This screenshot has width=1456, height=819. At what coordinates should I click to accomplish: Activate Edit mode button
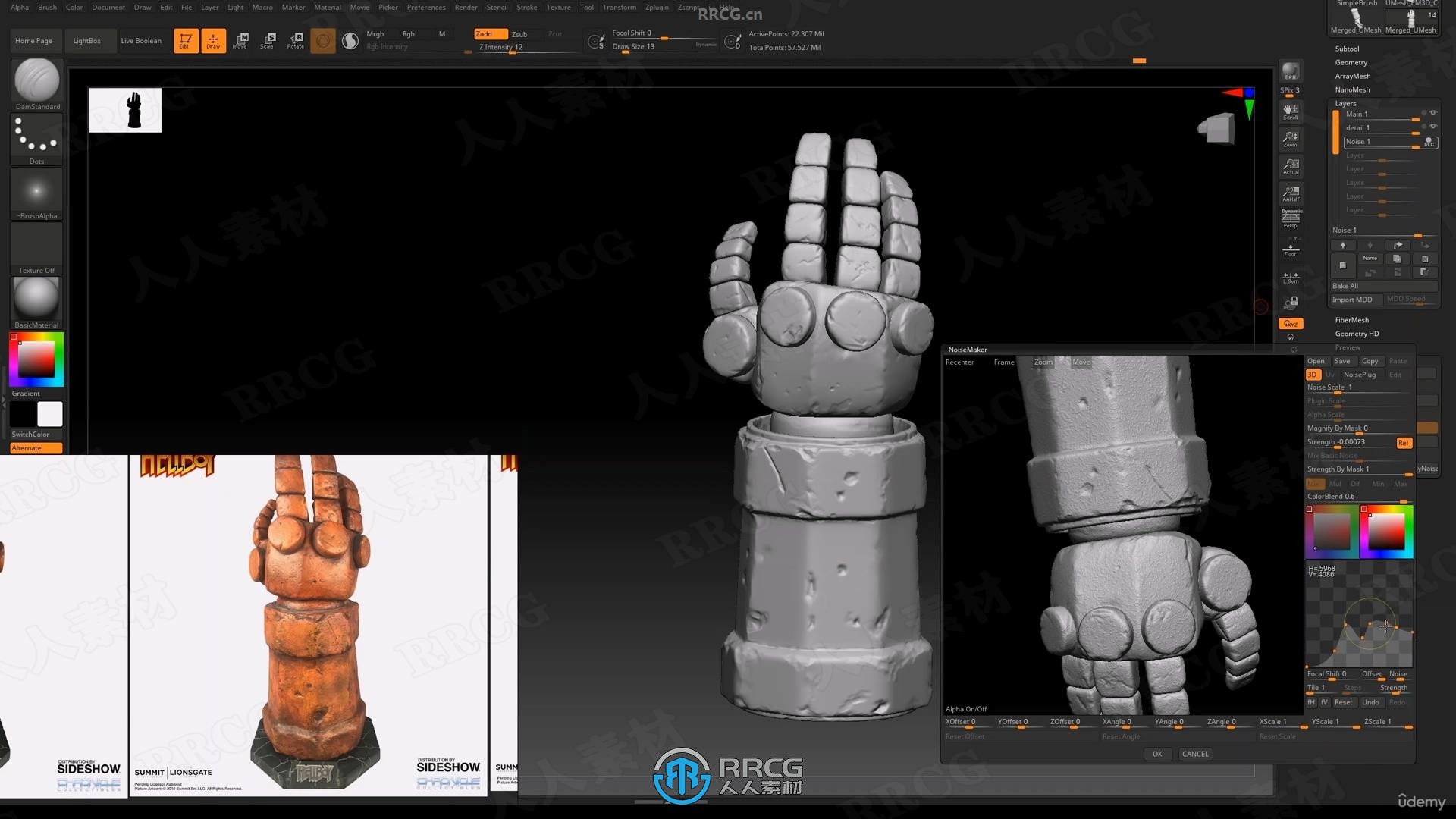[x=185, y=40]
